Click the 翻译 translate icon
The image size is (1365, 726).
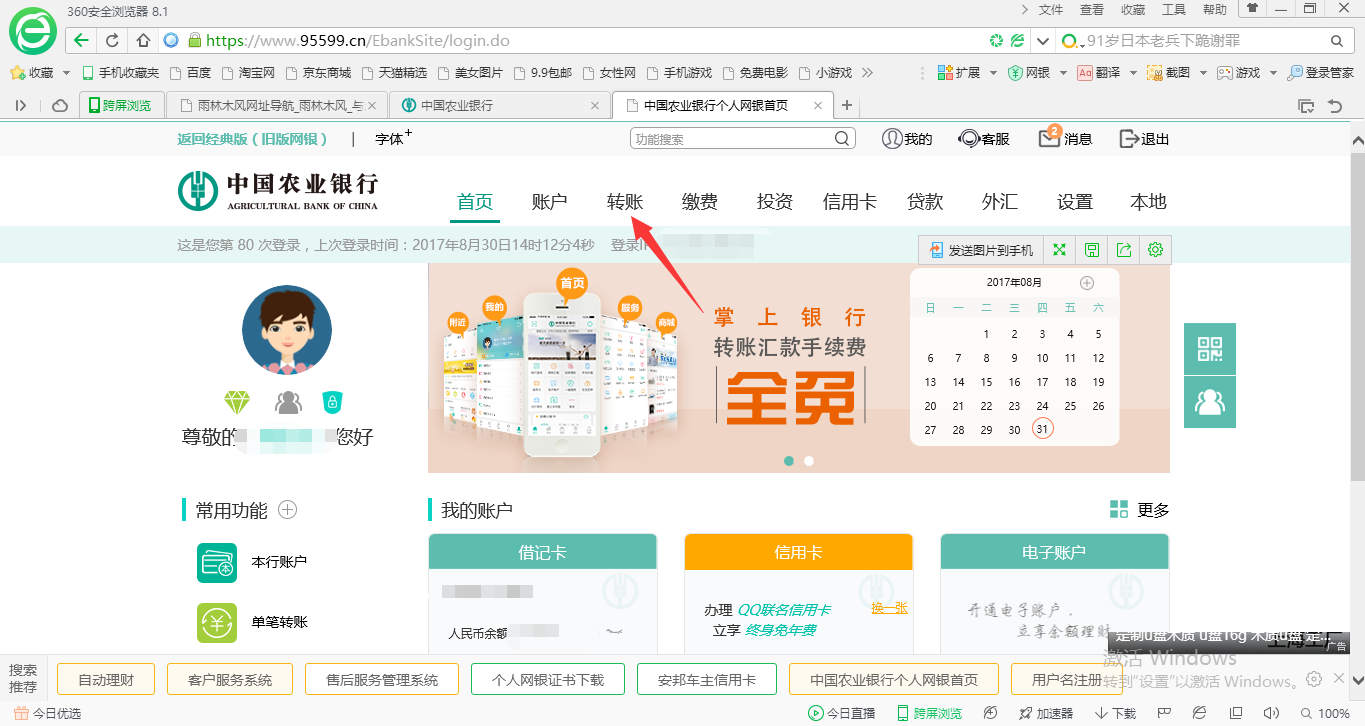click(x=1086, y=73)
